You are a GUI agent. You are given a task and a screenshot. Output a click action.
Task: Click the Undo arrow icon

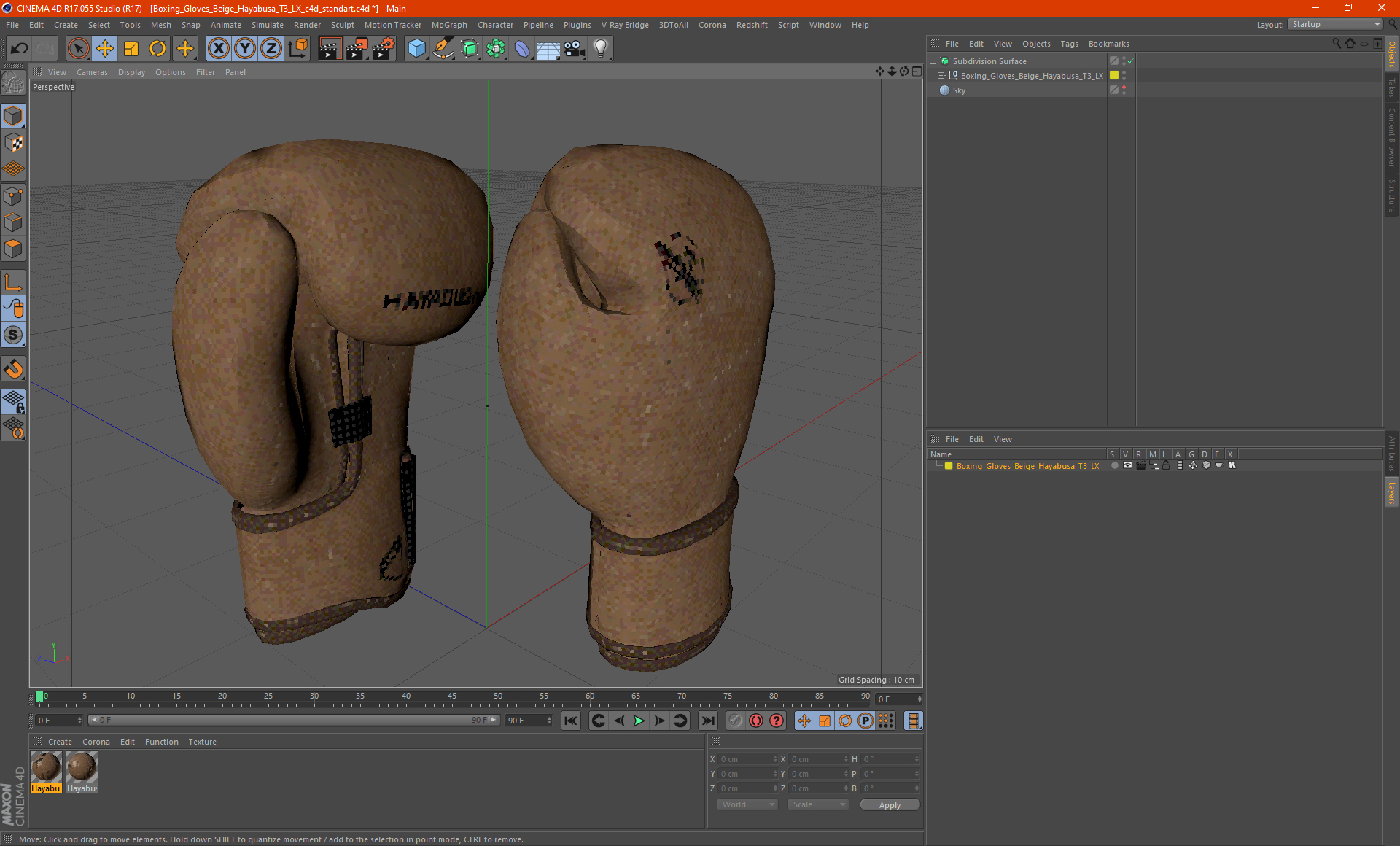[20, 49]
